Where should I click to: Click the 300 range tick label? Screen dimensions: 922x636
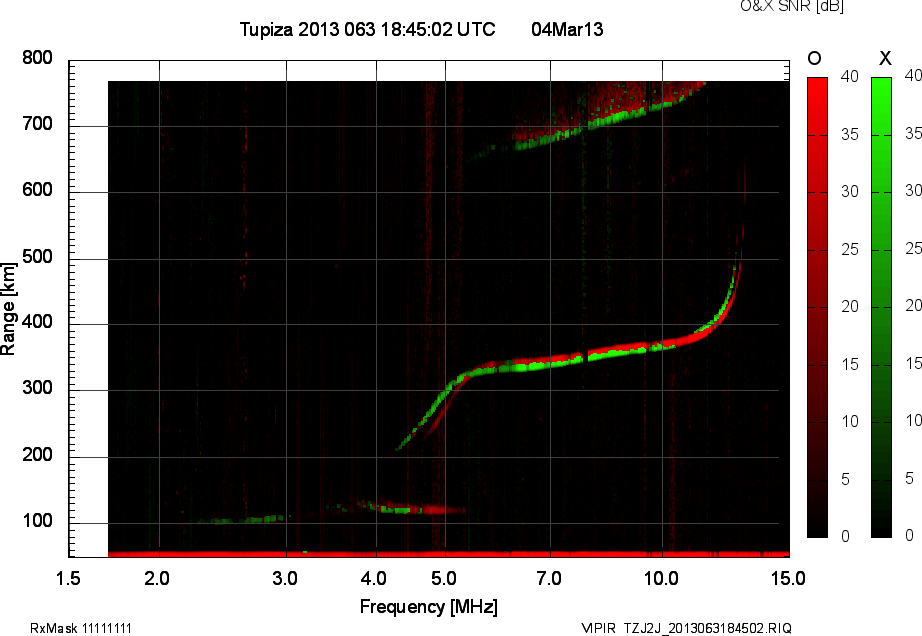click(x=38, y=388)
